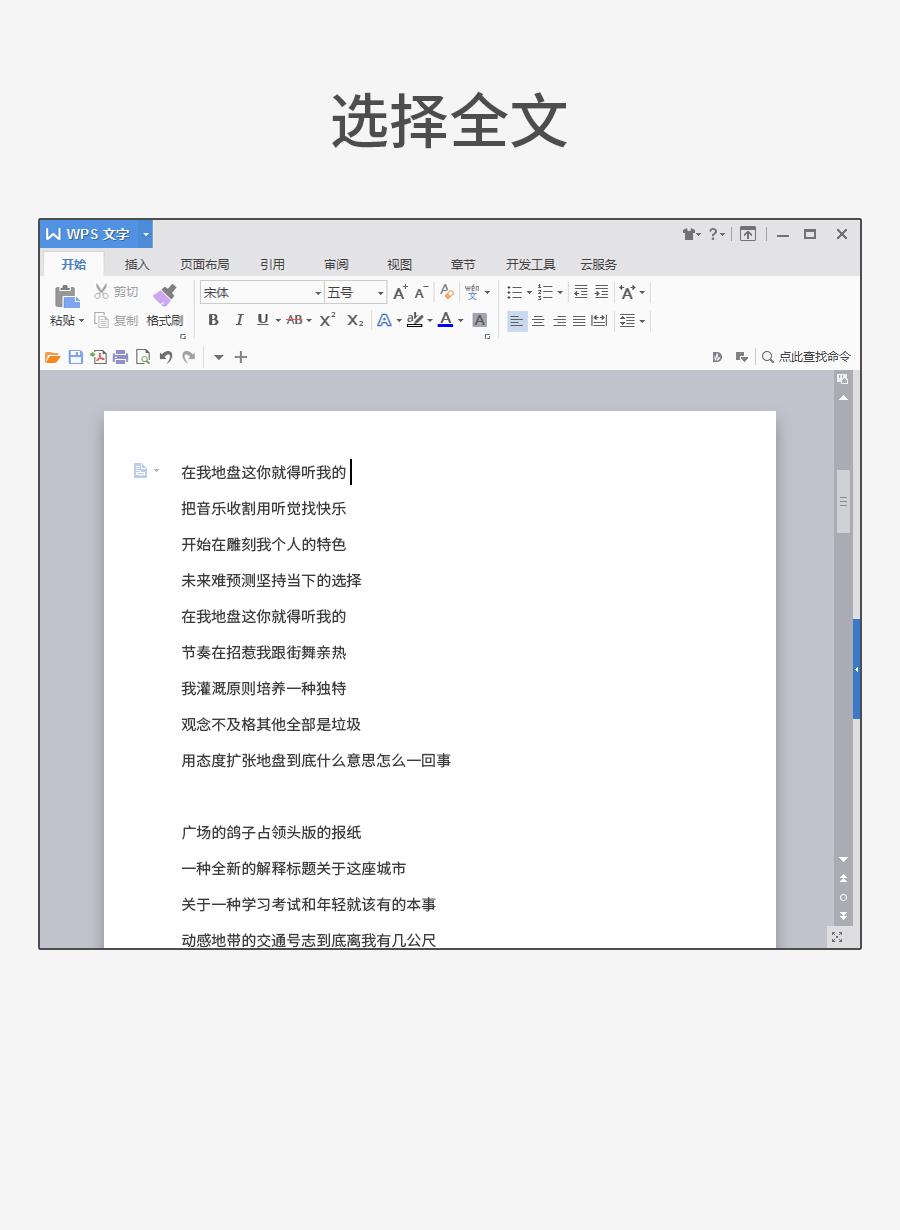The image size is (900, 1230).
Task: Toggle strikethrough AB formatting
Action: click(x=294, y=320)
